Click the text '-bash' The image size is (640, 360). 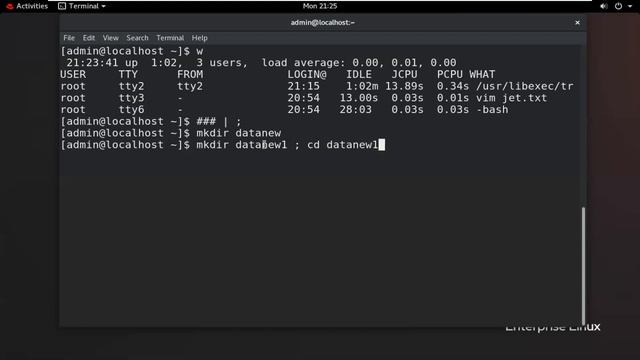(x=492, y=110)
